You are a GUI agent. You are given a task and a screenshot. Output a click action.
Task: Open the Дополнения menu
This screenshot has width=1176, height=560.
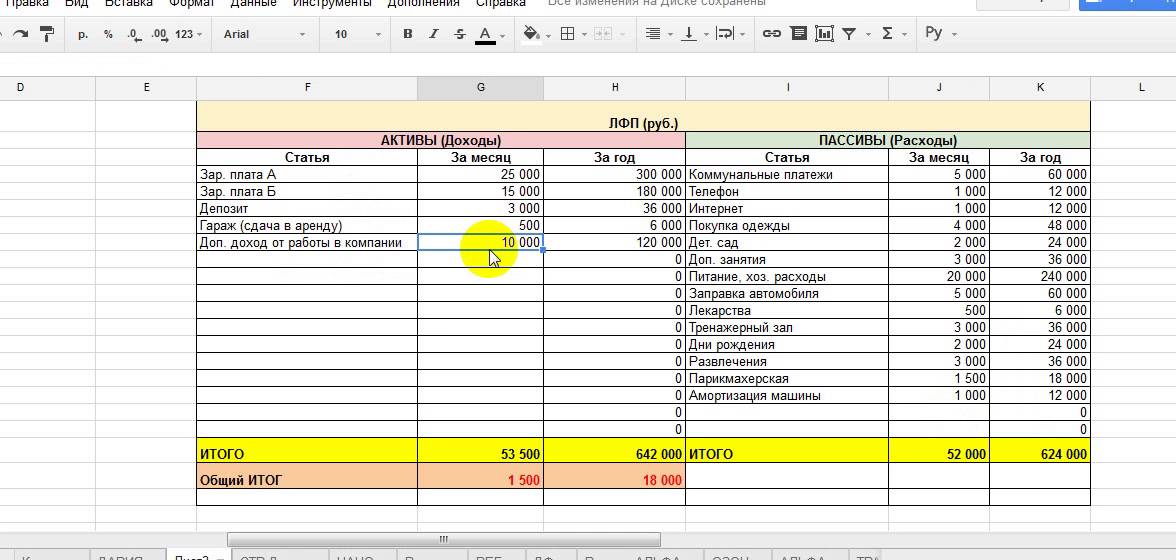[x=423, y=3]
